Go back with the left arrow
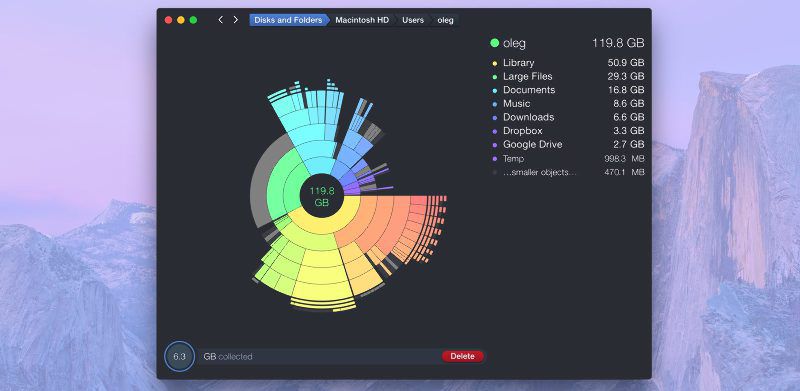Image resolution: width=800 pixels, height=391 pixels. click(220, 20)
